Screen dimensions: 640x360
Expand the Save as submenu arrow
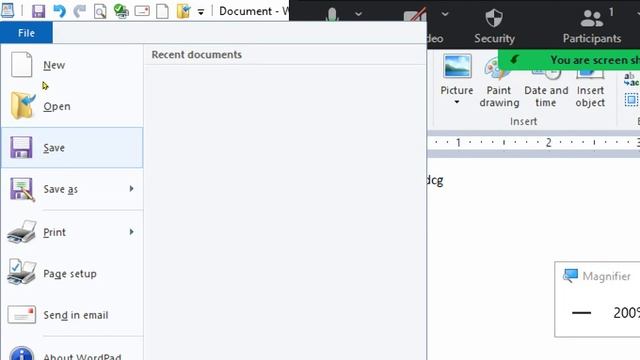[x=131, y=189]
